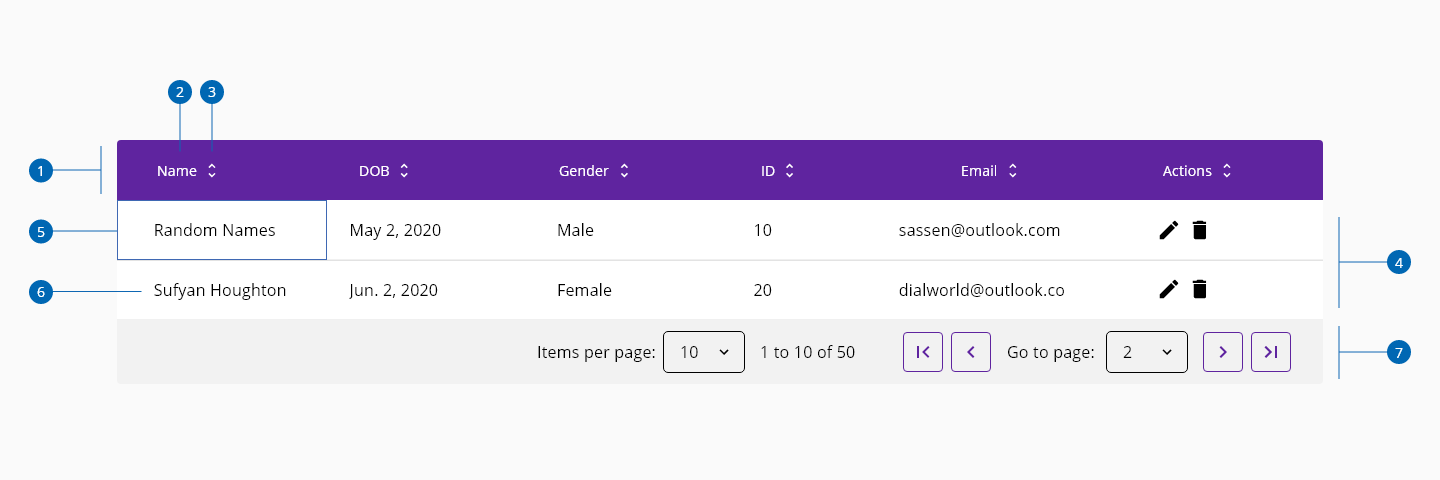Jump to the last page
This screenshot has width=1440, height=480.
pos(1271,352)
